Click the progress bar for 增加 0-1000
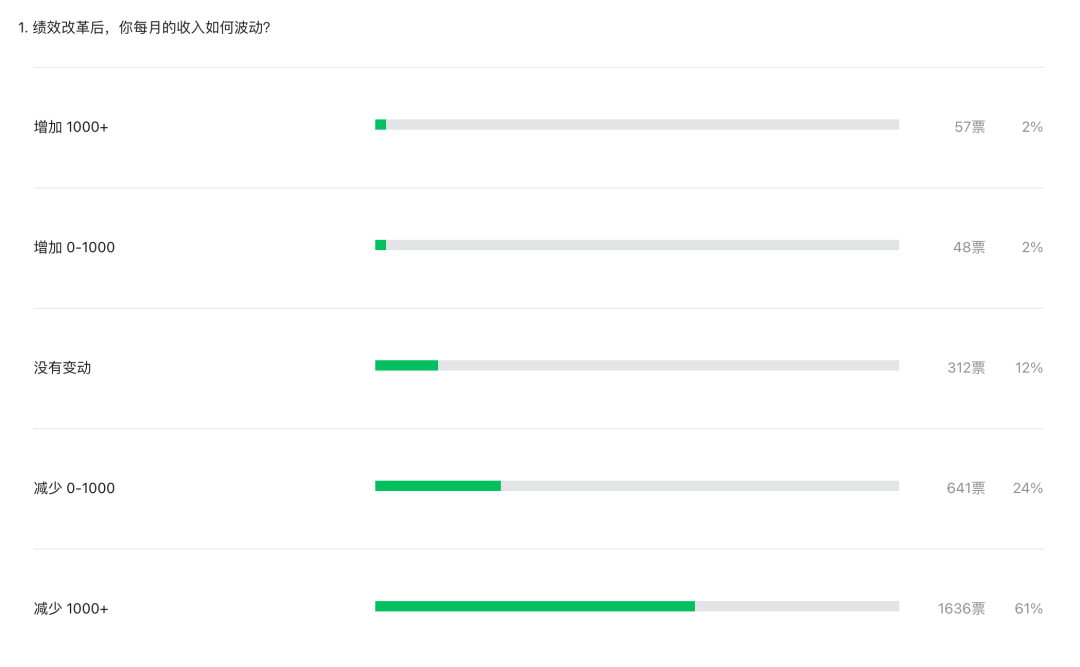The image size is (1080, 667). point(637,245)
